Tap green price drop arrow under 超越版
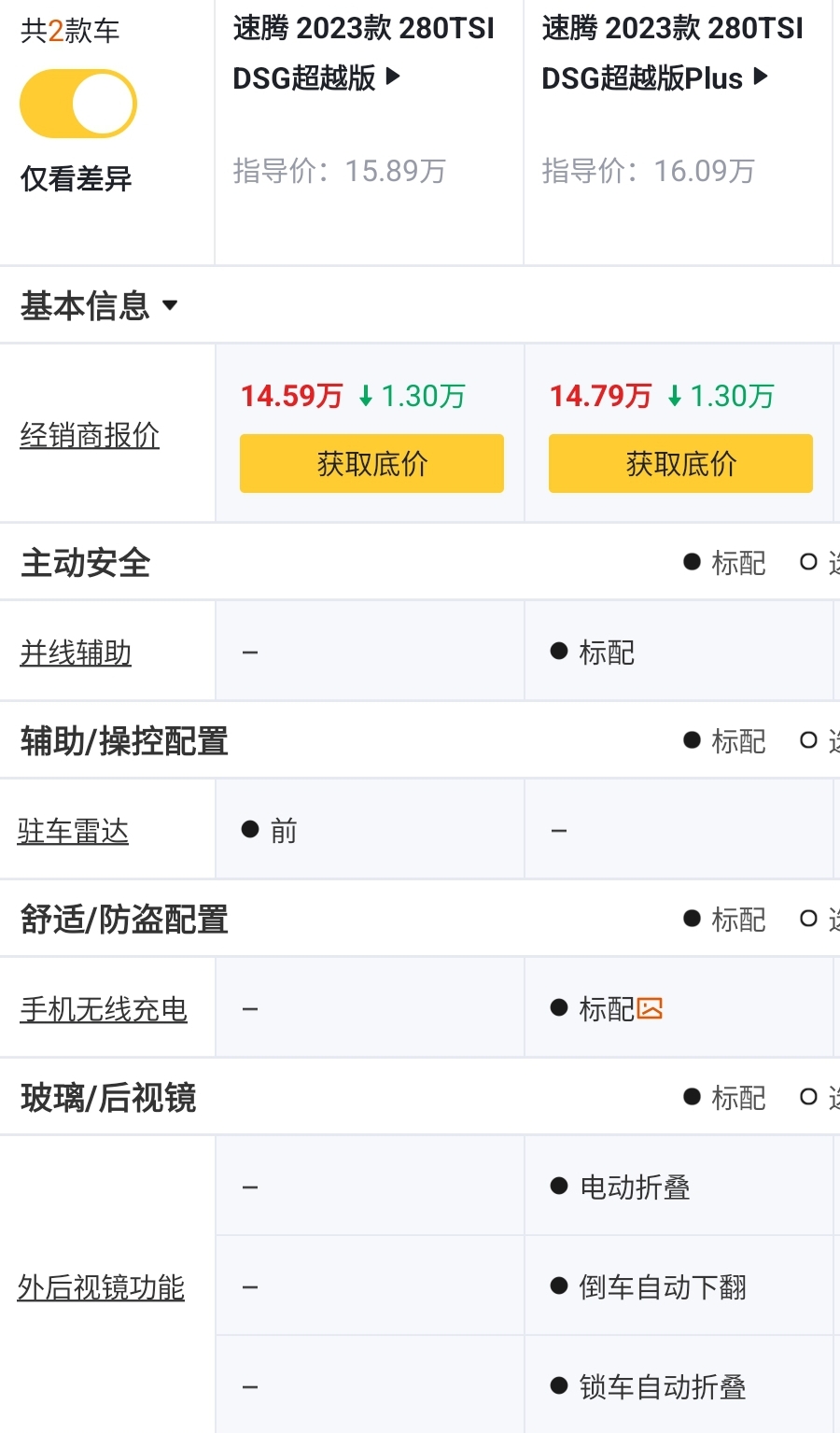The image size is (840, 1433). [x=366, y=397]
